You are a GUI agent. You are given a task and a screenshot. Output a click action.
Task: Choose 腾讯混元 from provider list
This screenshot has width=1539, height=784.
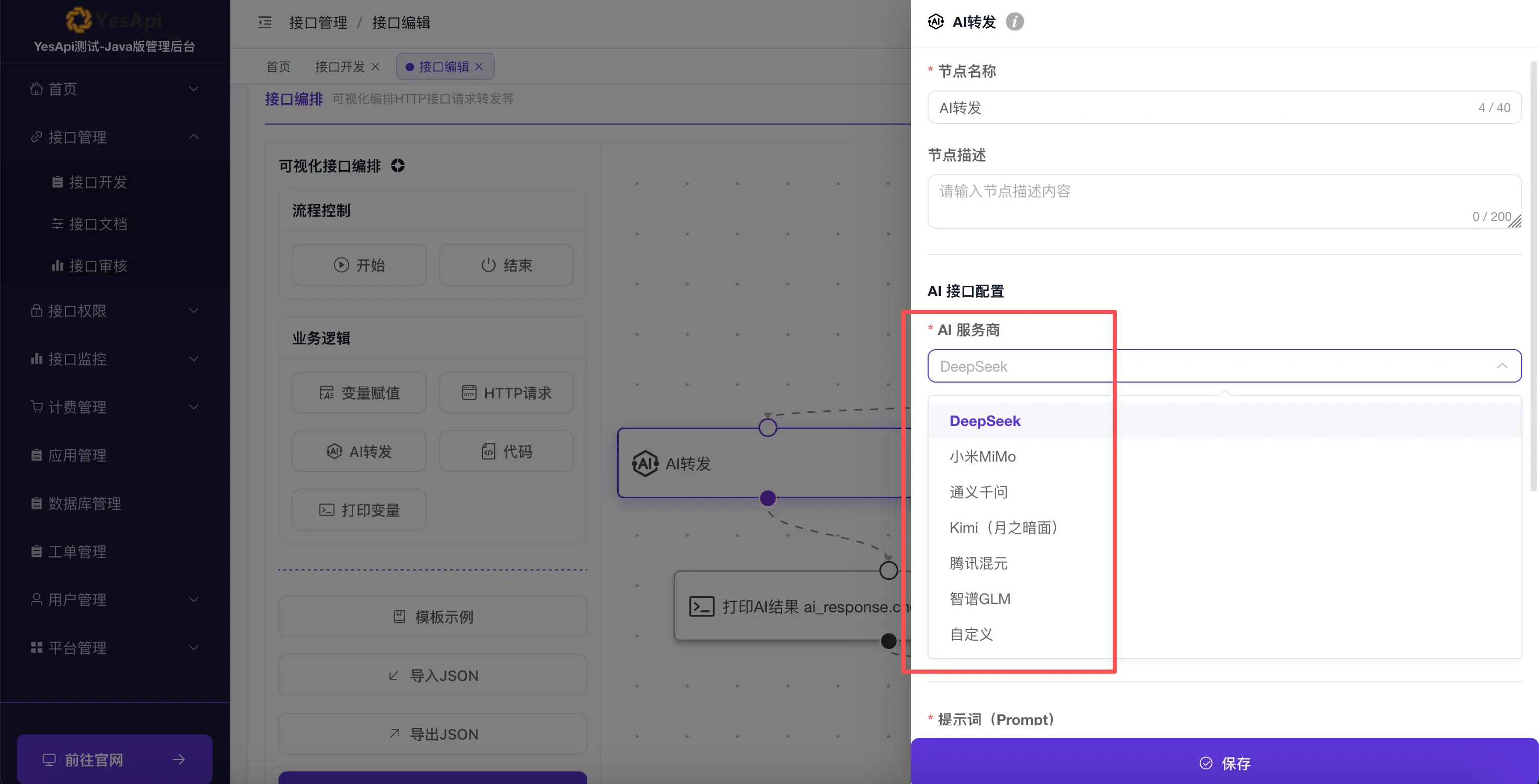tap(1224, 563)
